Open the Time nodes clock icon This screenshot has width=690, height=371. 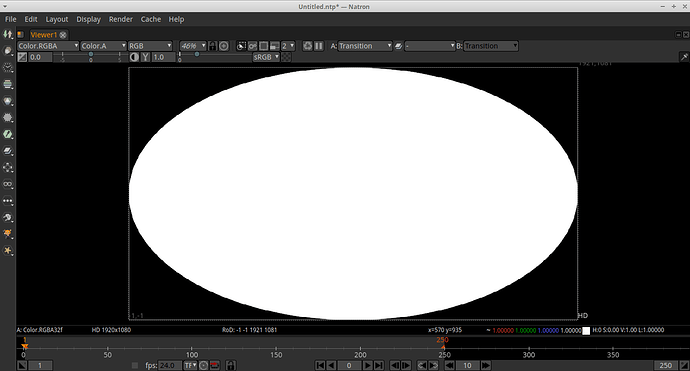click(7, 67)
